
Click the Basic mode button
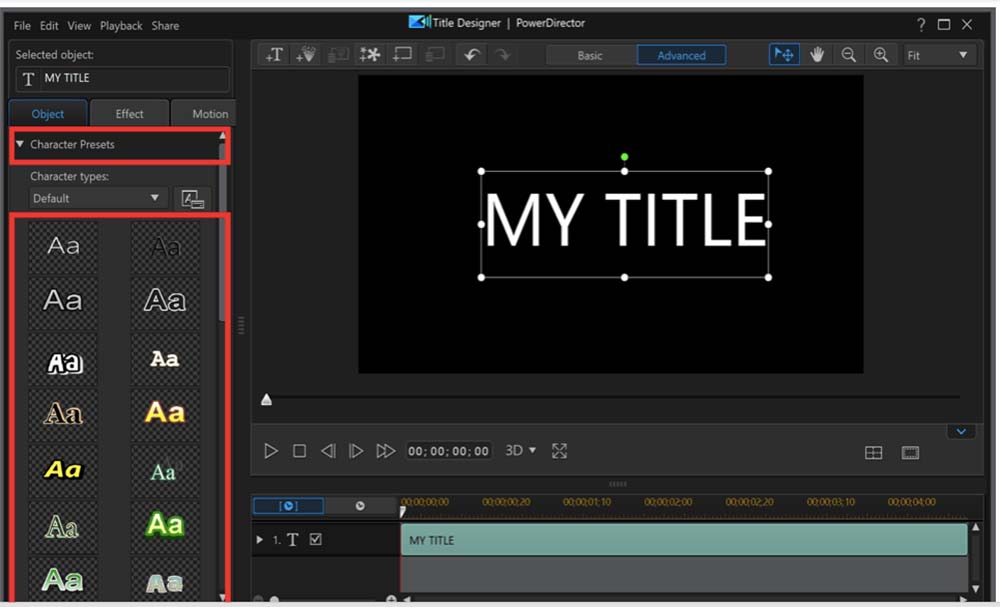point(589,55)
